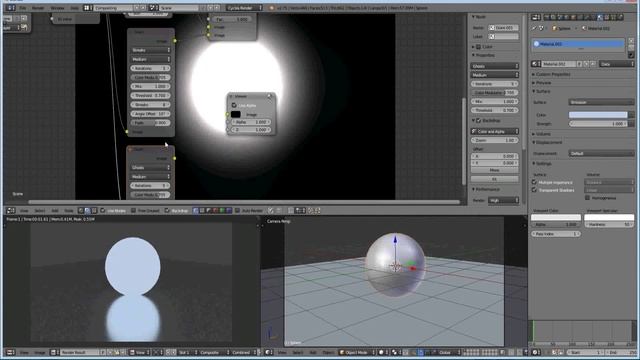Click the Move backdrop button
The height and width of the screenshot is (360, 640).
495,170
